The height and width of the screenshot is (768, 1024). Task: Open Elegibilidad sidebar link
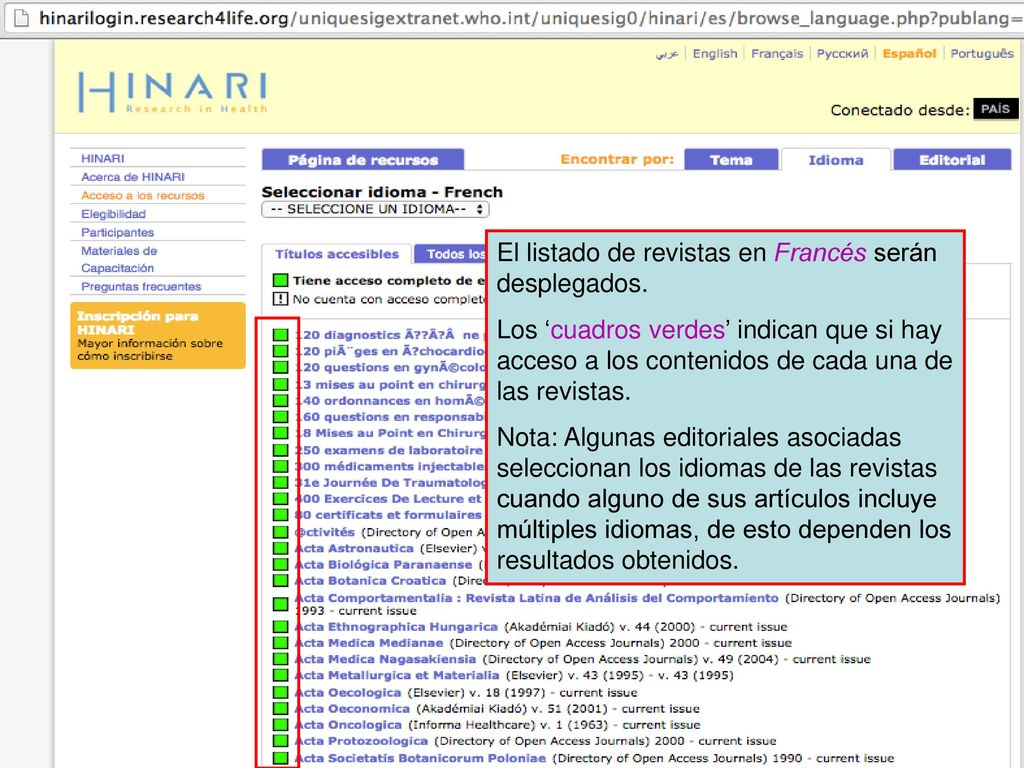(x=113, y=214)
